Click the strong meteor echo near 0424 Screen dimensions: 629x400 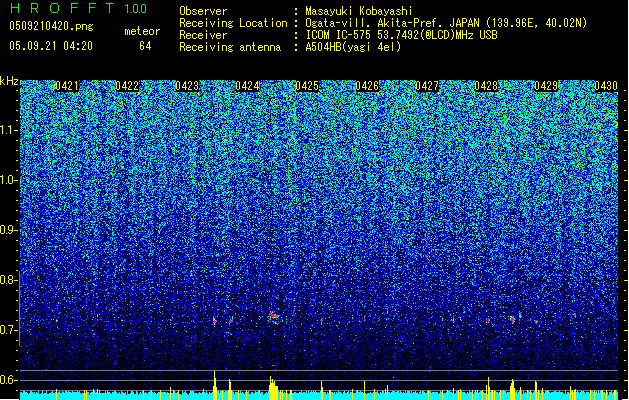click(x=274, y=317)
